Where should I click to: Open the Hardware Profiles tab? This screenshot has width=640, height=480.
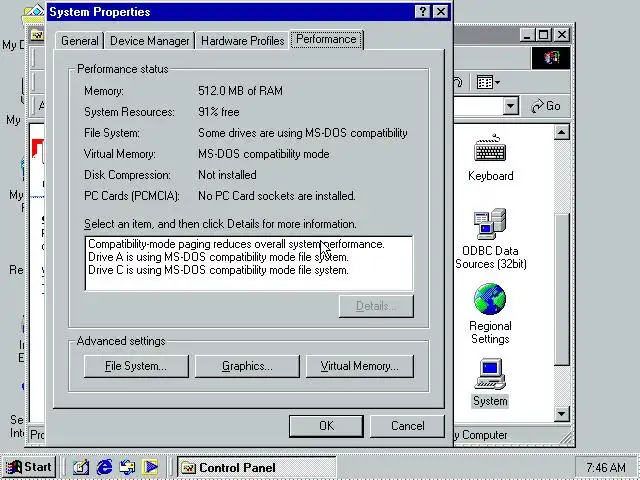click(242, 41)
